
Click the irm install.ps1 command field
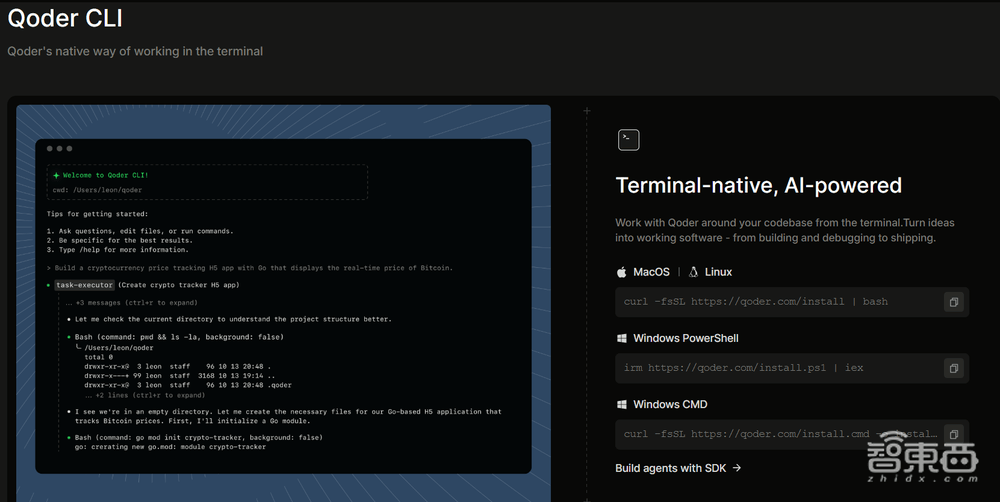(x=791, y=368)
